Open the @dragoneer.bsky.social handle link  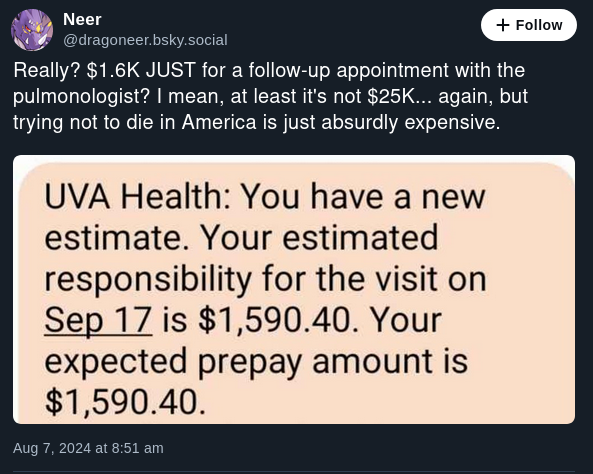[145, 40]
